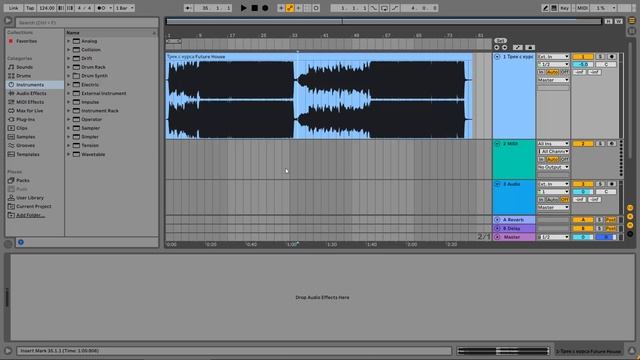The image size is (640, 360).
Task: Solo the 2 MIDI track
Action: pyautogui.click(x=600, y=144)
